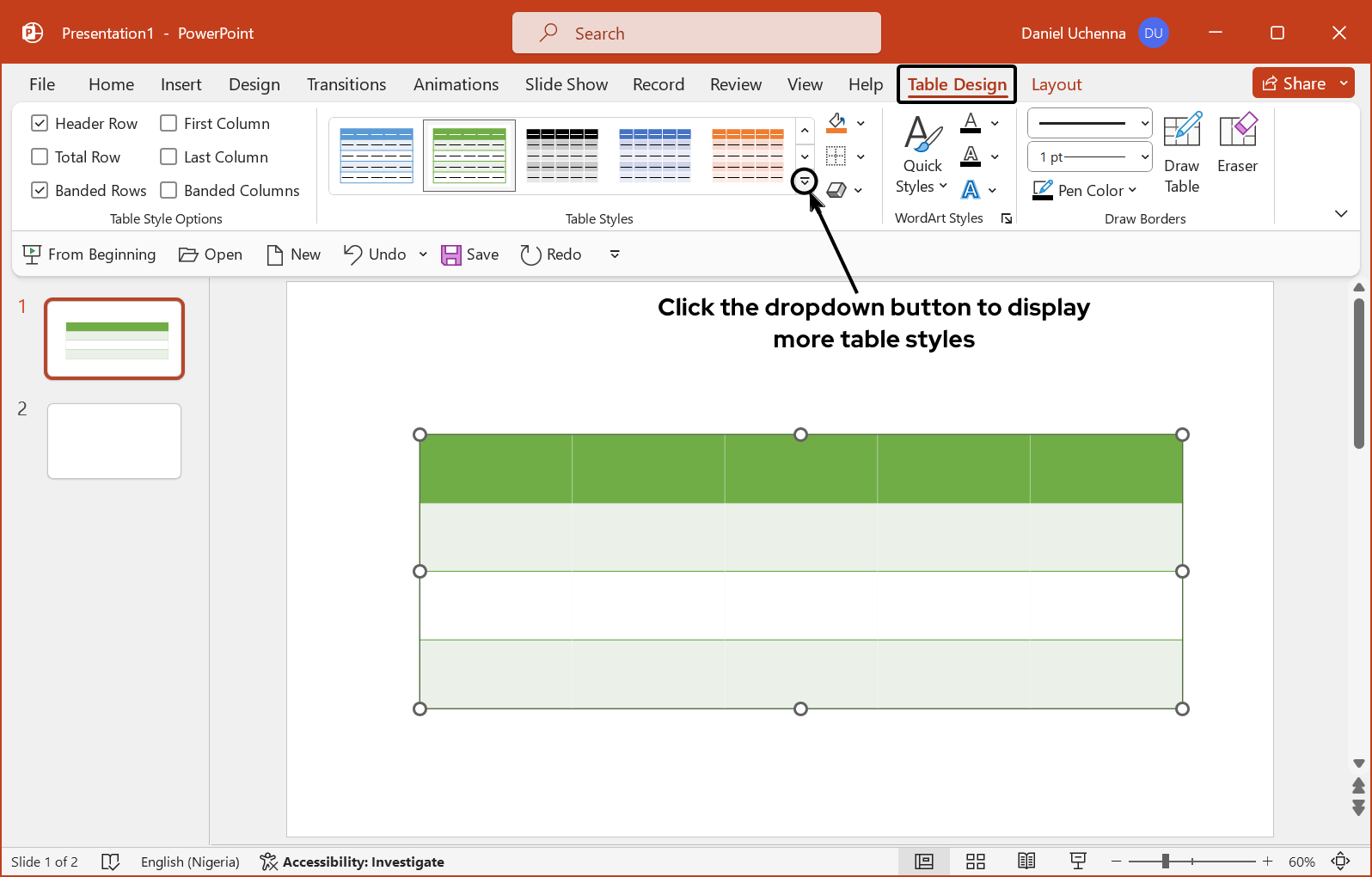
Task: Switch to Slide Sorter view
Action: point(975,862)
